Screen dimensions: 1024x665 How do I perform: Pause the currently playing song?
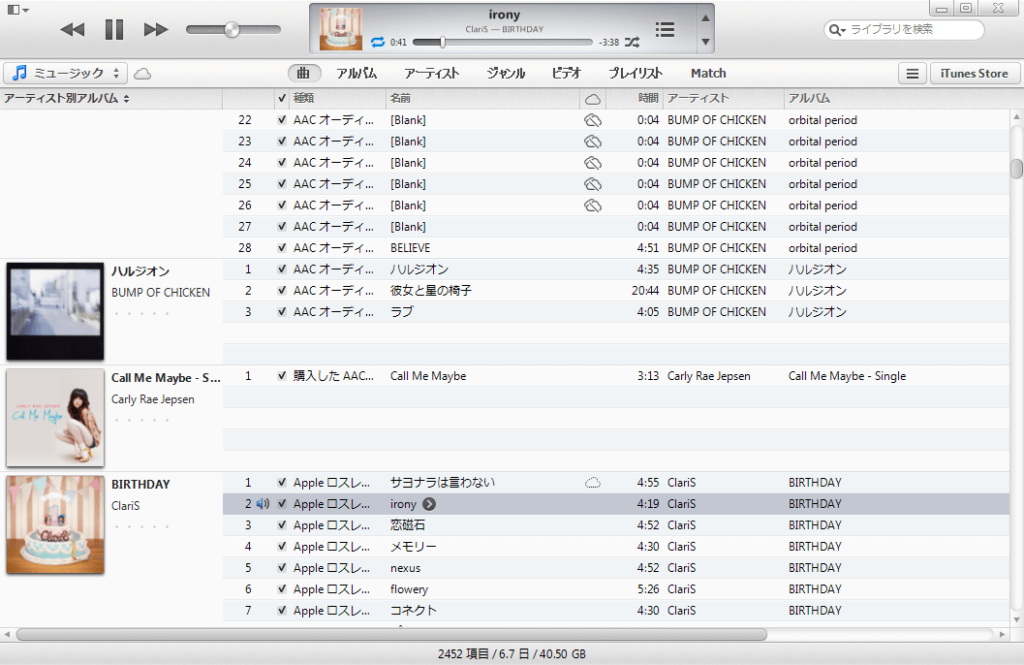coord(114,29)
